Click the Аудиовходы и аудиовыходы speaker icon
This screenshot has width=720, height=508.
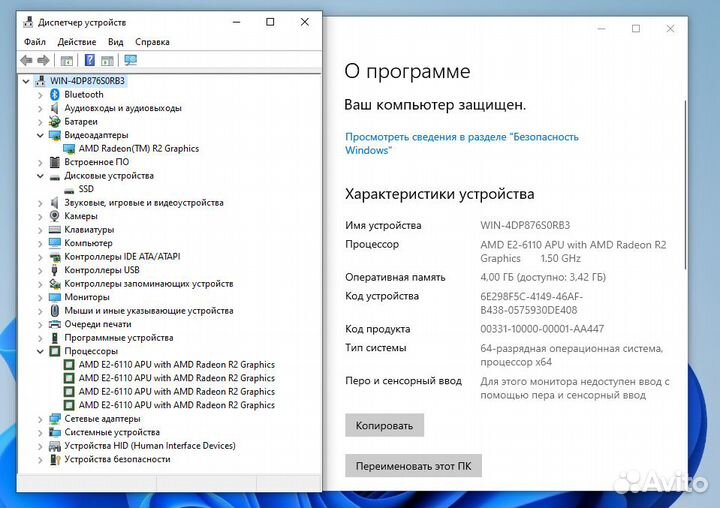point(55,108)
